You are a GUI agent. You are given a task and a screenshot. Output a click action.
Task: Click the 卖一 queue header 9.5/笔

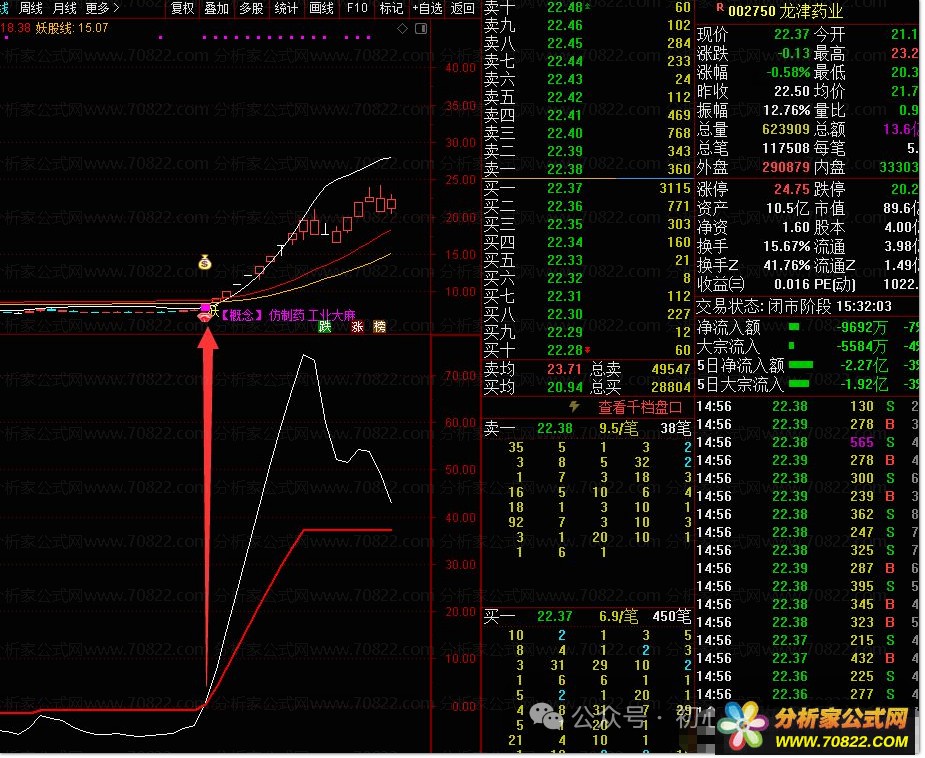click(619, 429)
